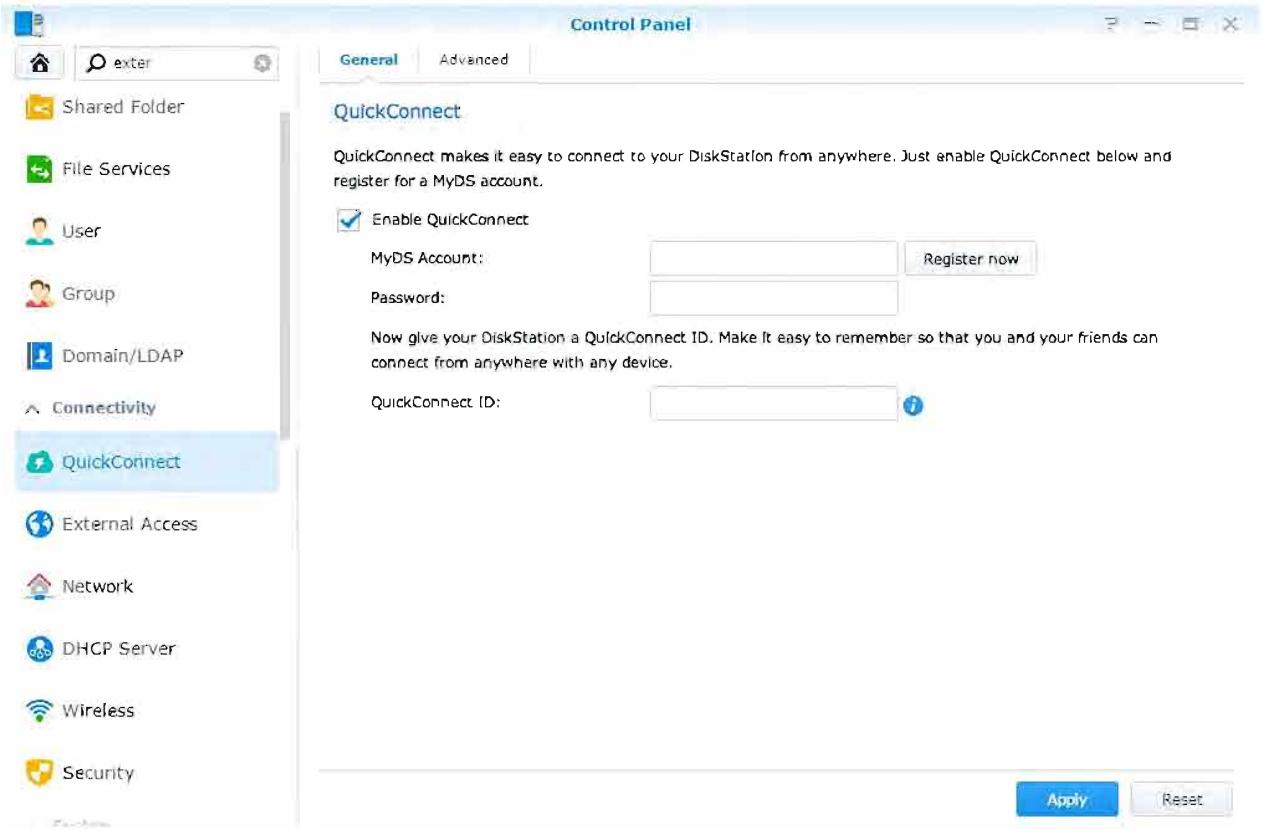Uncheck Enable QuickConnect checkbox
Image resolution: width=1265 pixels, height=835 pixels.
(349, 220)
